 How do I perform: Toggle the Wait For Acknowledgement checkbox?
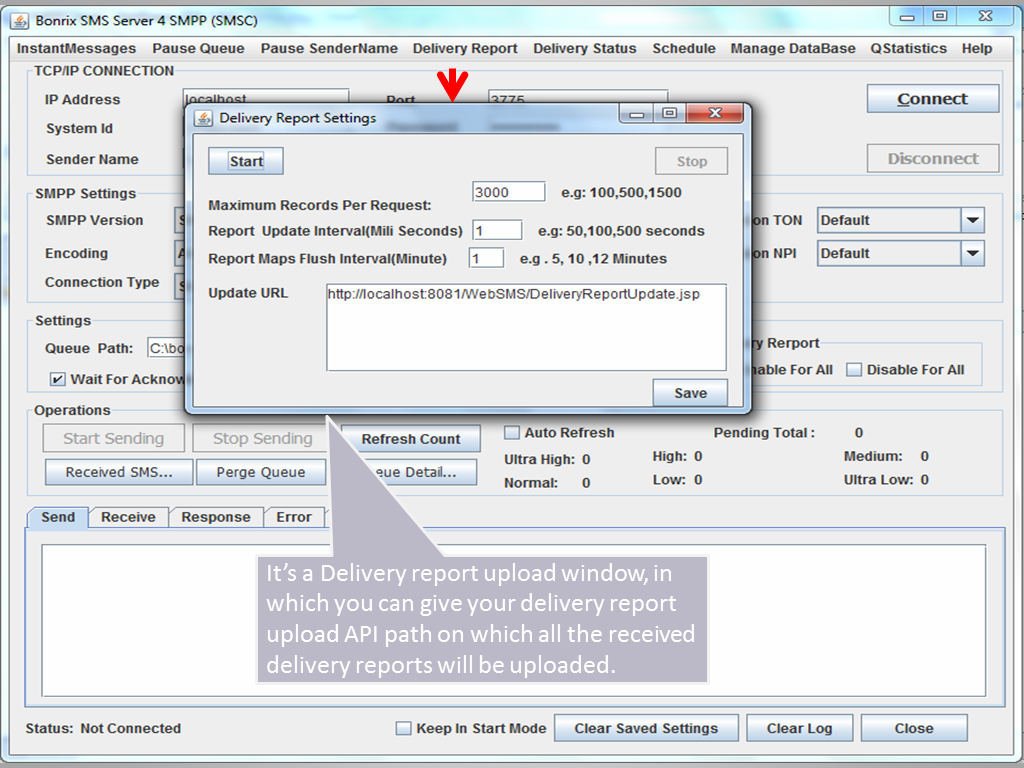coord(57,379)
